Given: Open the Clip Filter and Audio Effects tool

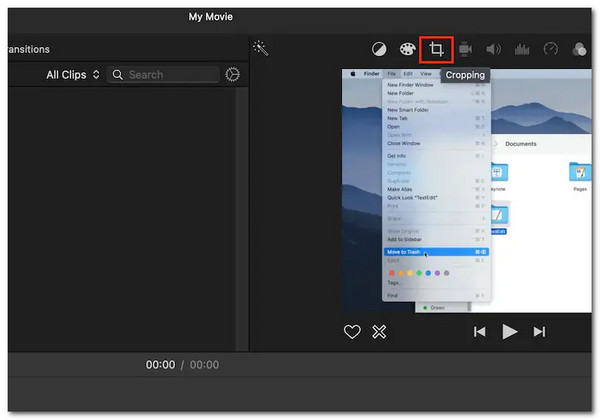Looking at the screenshot, I should [579, 49].
